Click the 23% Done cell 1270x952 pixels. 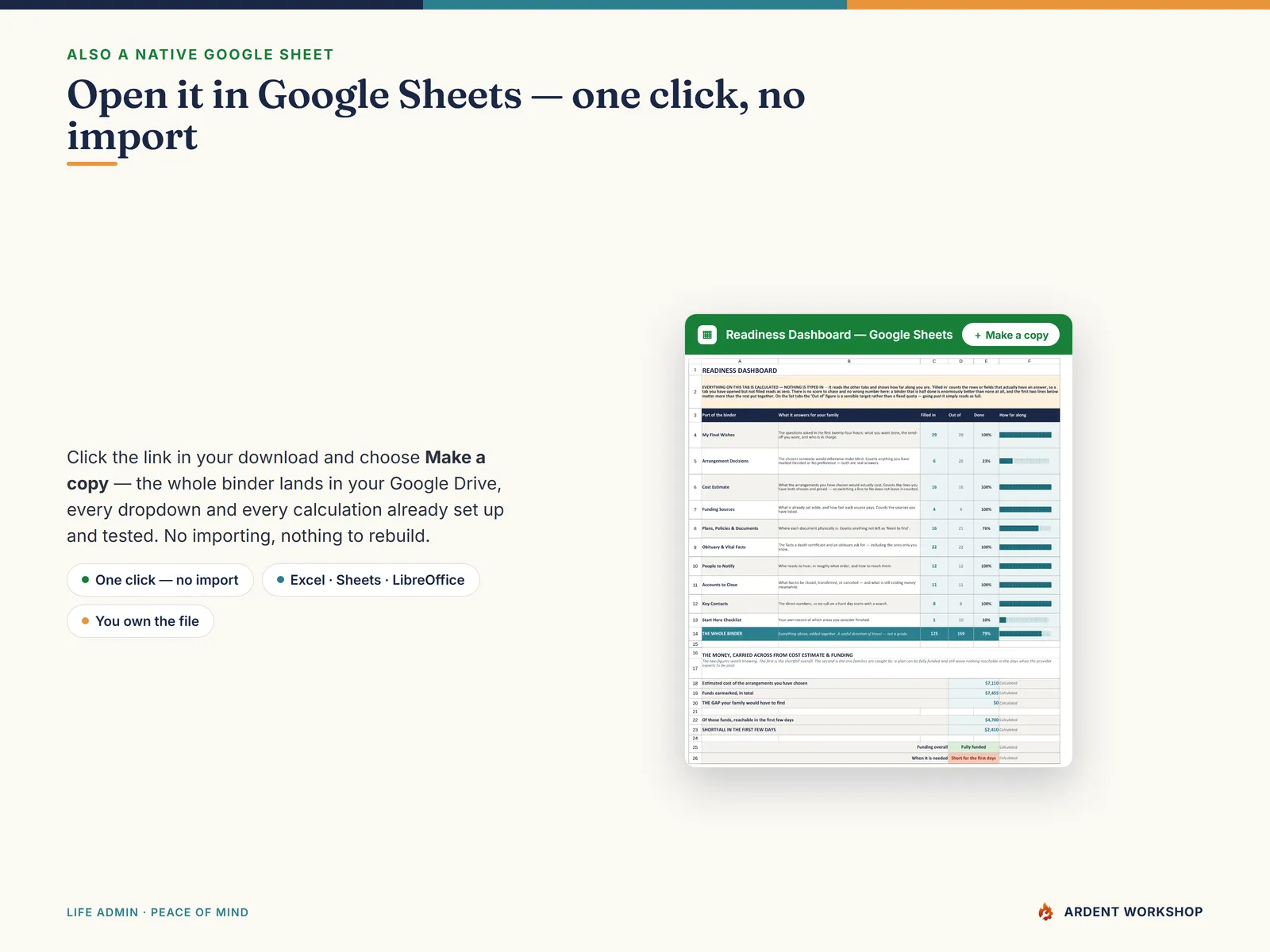click(986, 461)
